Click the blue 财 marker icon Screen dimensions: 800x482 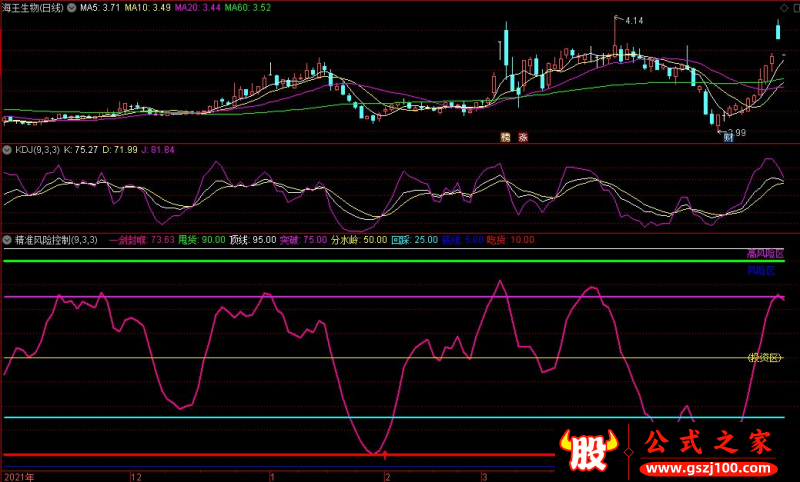729,137
